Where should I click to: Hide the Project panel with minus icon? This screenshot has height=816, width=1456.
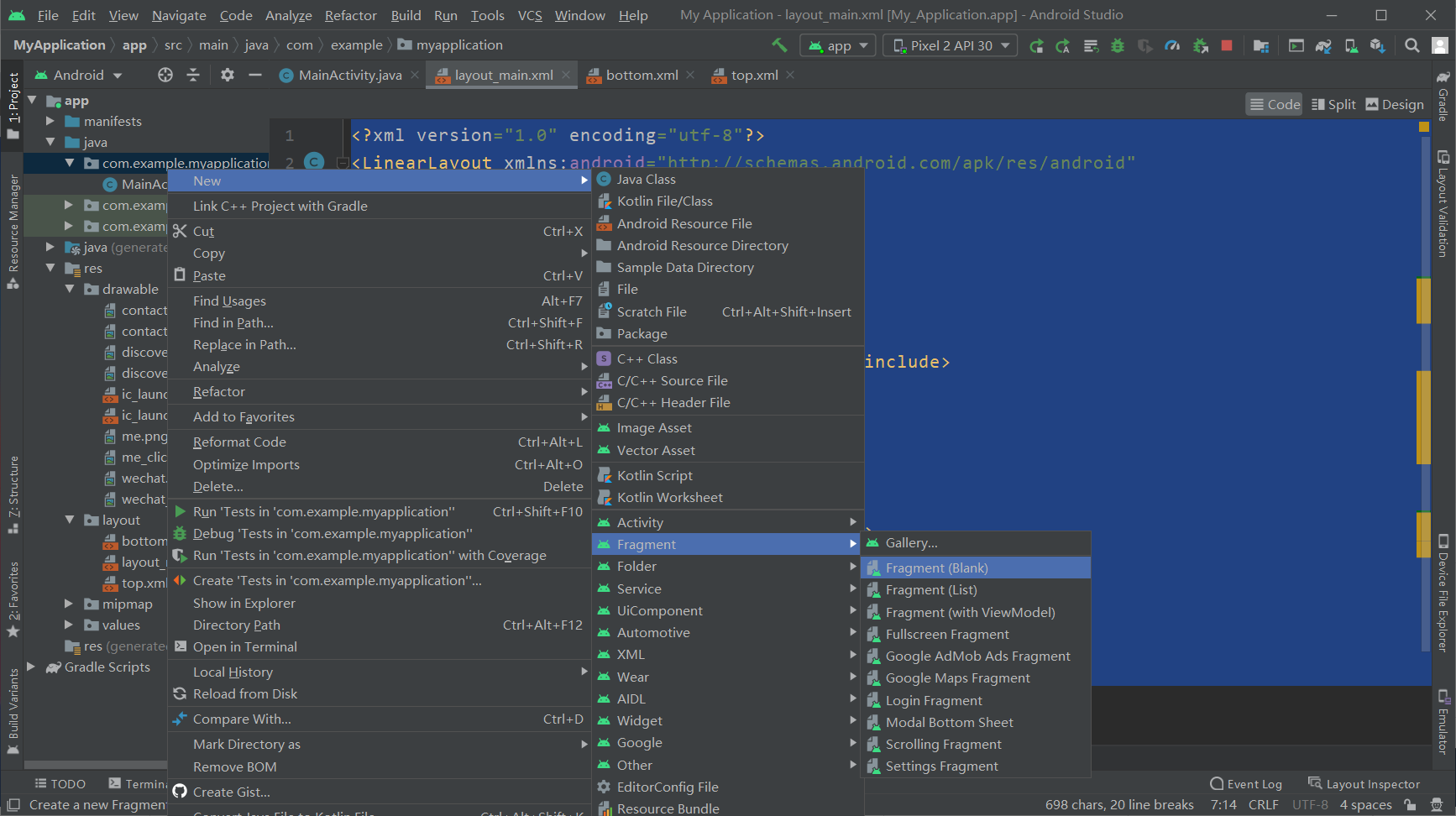click(255, 75)
